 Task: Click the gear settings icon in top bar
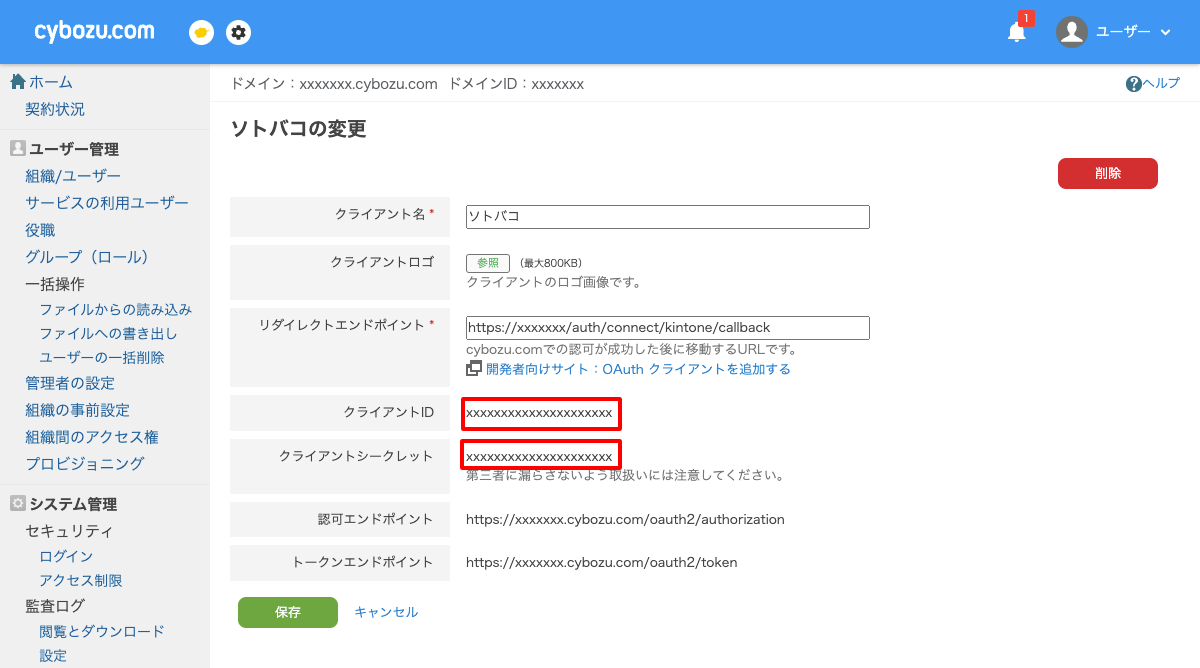pyautogui.click(x=238, y=32)
